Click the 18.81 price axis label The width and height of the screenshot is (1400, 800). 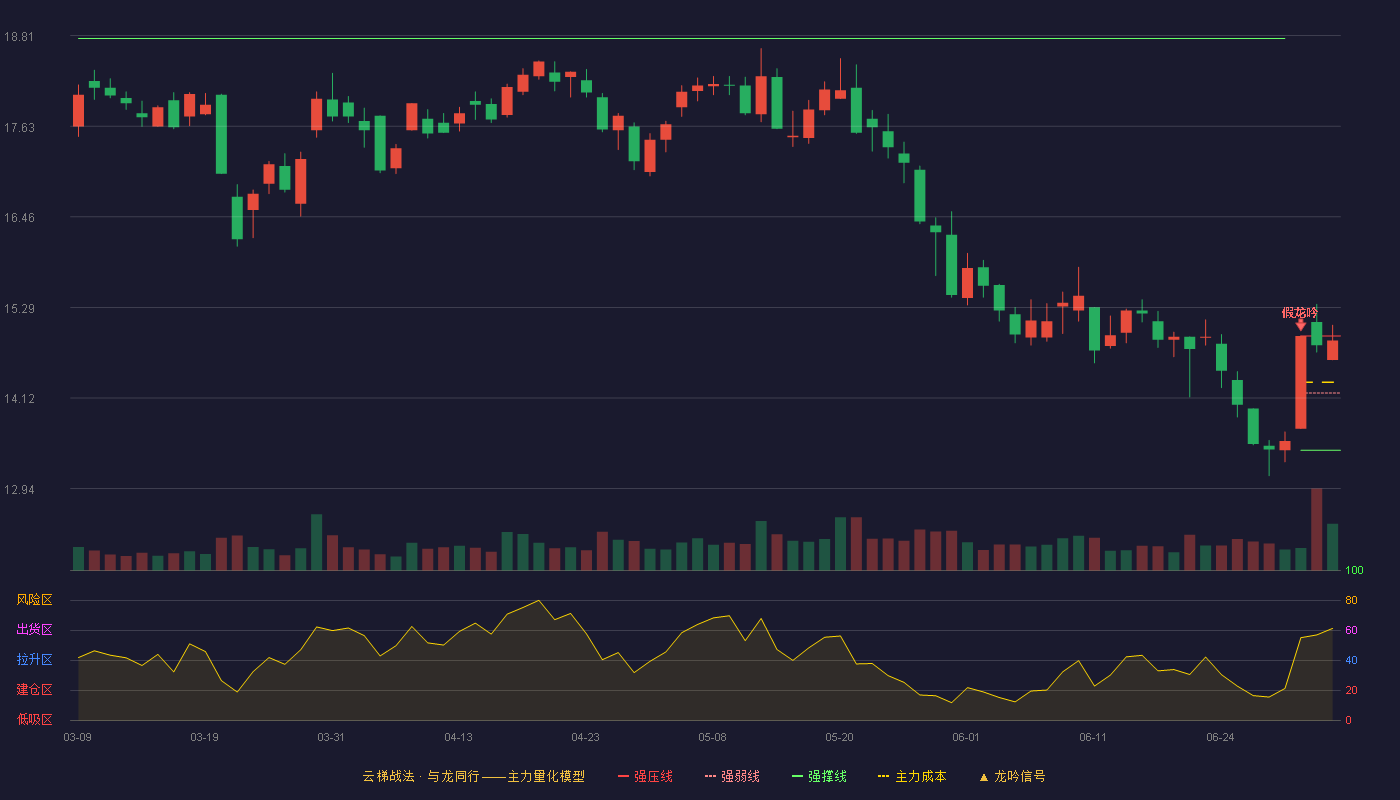click(x=19, y=37)
